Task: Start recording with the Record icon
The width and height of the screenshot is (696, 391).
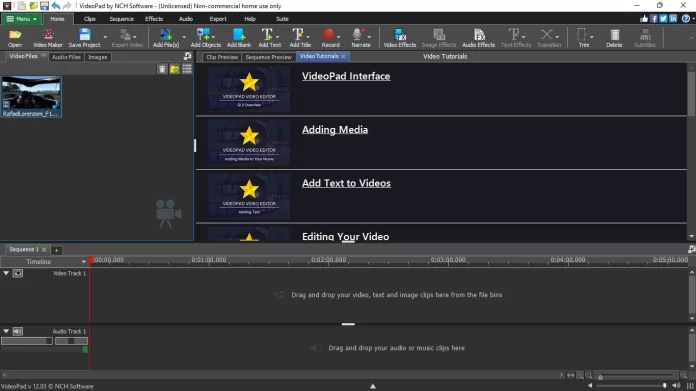Action: [x=329, y=37]
